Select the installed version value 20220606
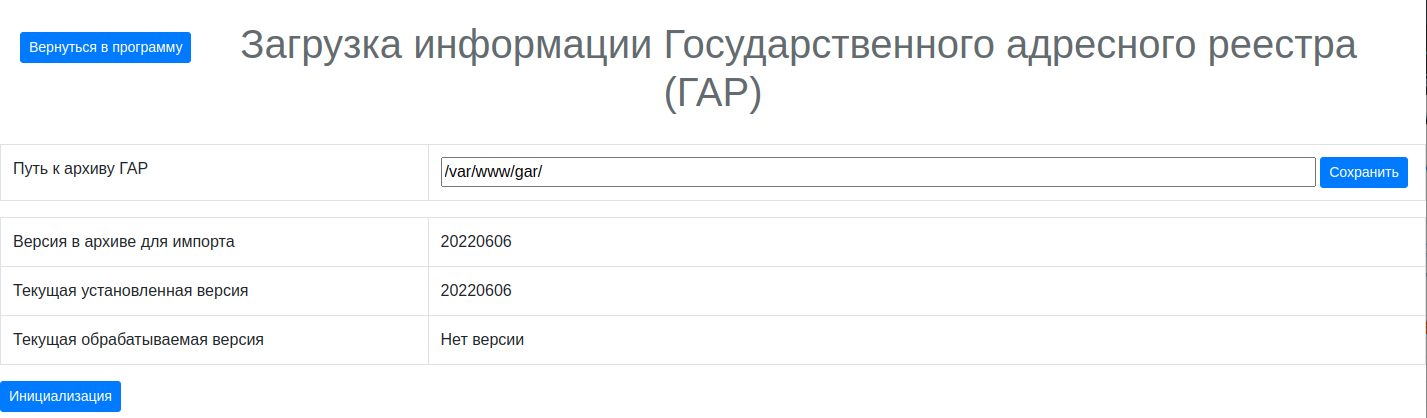The width and height of the screenshot is (1427, 418). 476,291
